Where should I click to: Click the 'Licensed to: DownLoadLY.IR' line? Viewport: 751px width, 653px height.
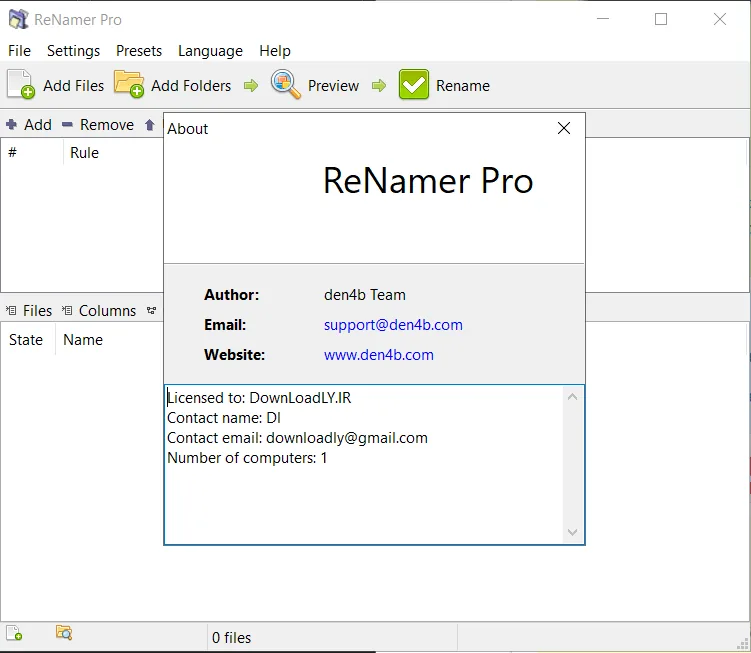pos(259,398)
